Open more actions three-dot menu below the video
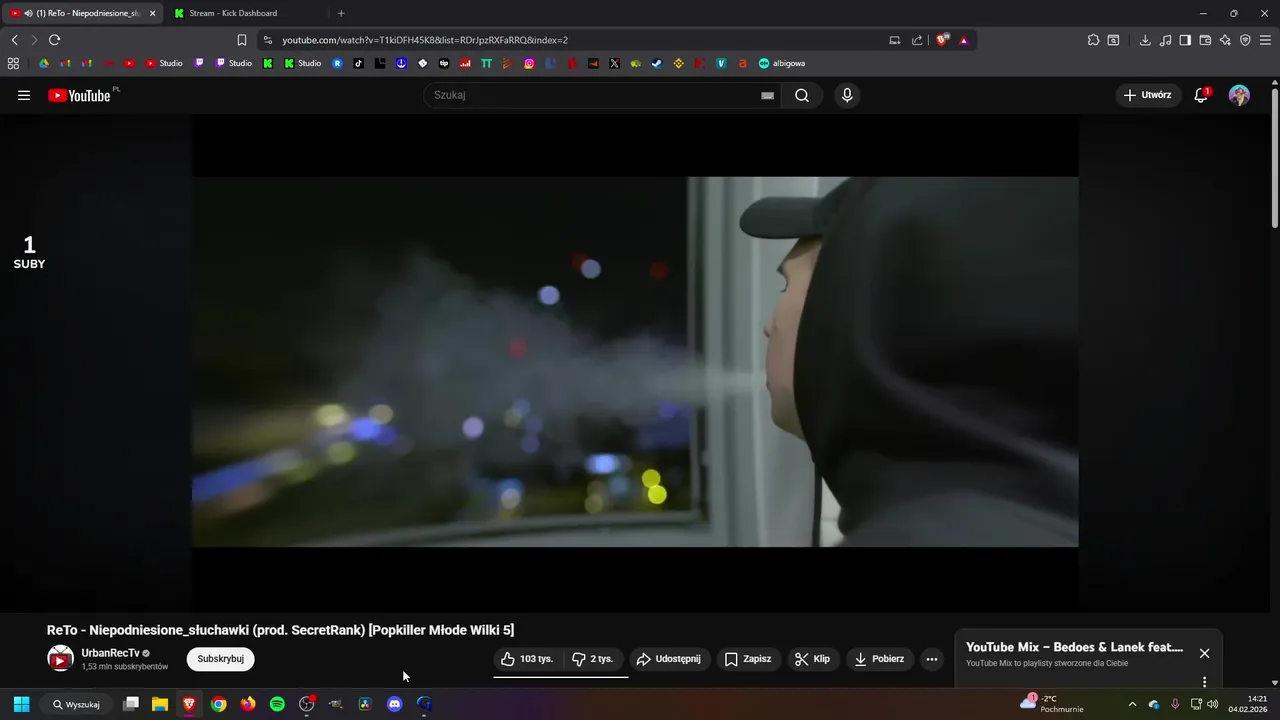Viewport: 1280px width, 720px height. click(x=932, y=659)
